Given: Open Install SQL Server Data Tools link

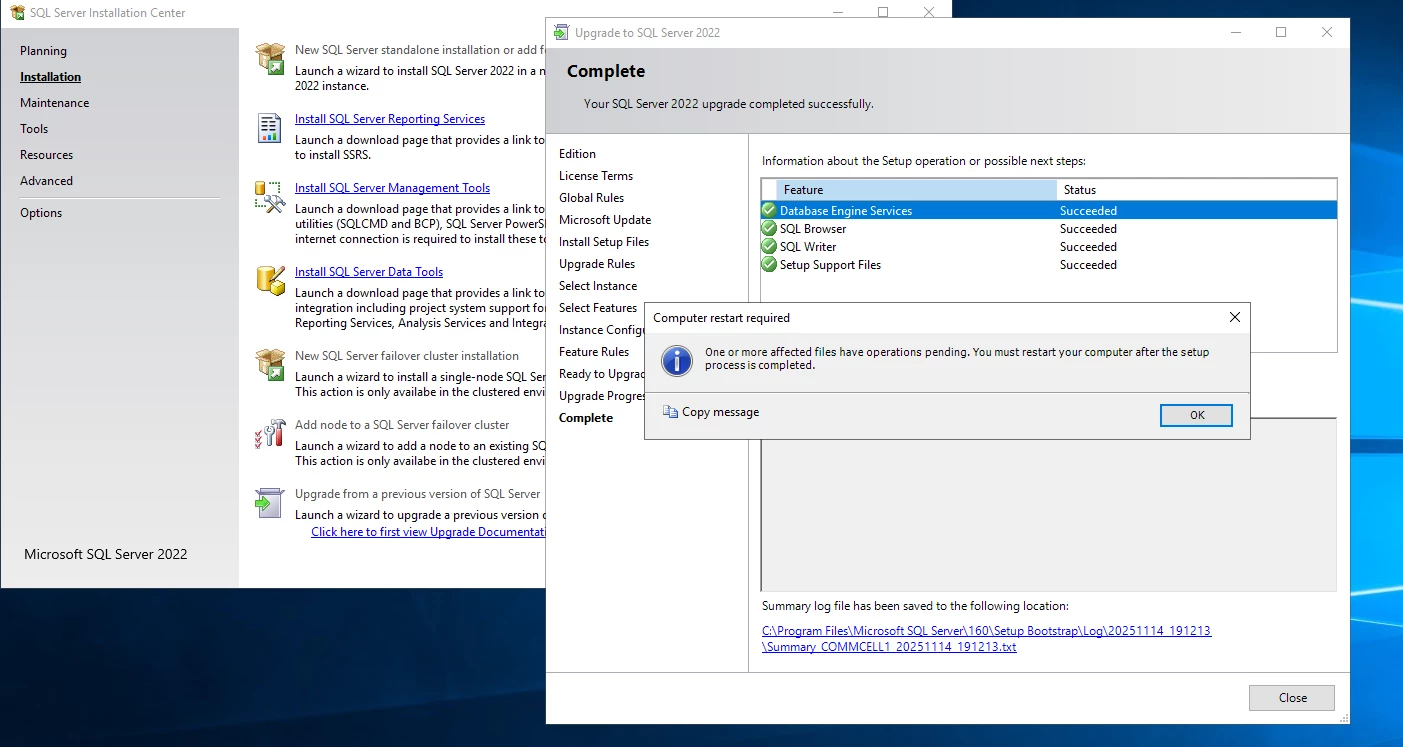Looking at the screenshot, I should (368, 272).
